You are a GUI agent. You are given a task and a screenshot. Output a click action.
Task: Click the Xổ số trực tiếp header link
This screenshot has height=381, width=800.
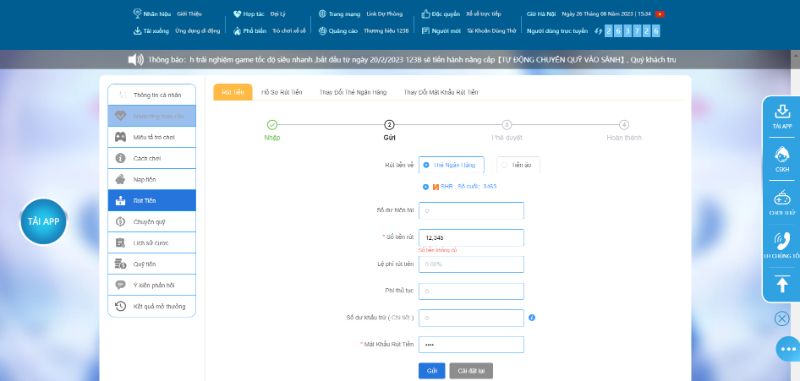point(484,14)
